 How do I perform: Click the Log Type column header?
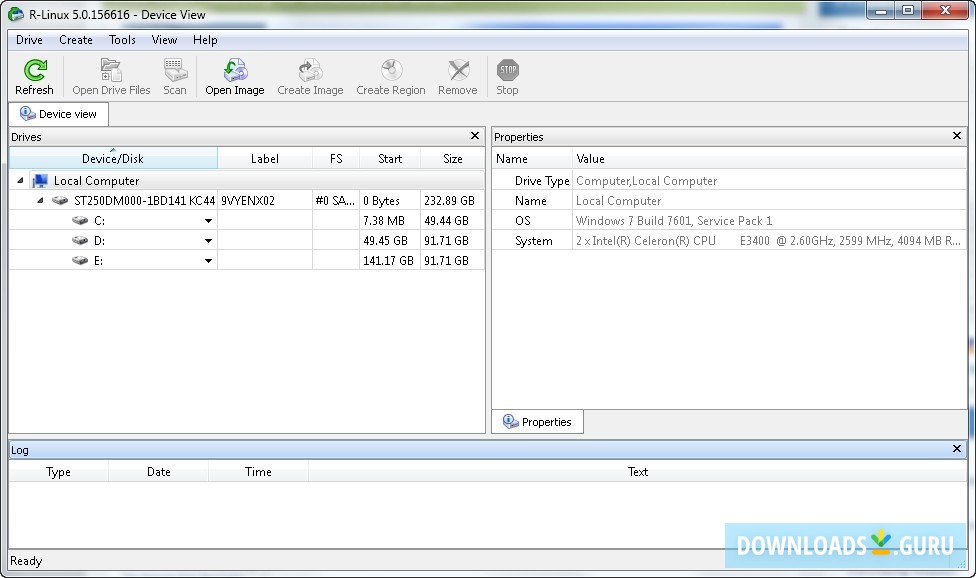[x=59, y=472]
